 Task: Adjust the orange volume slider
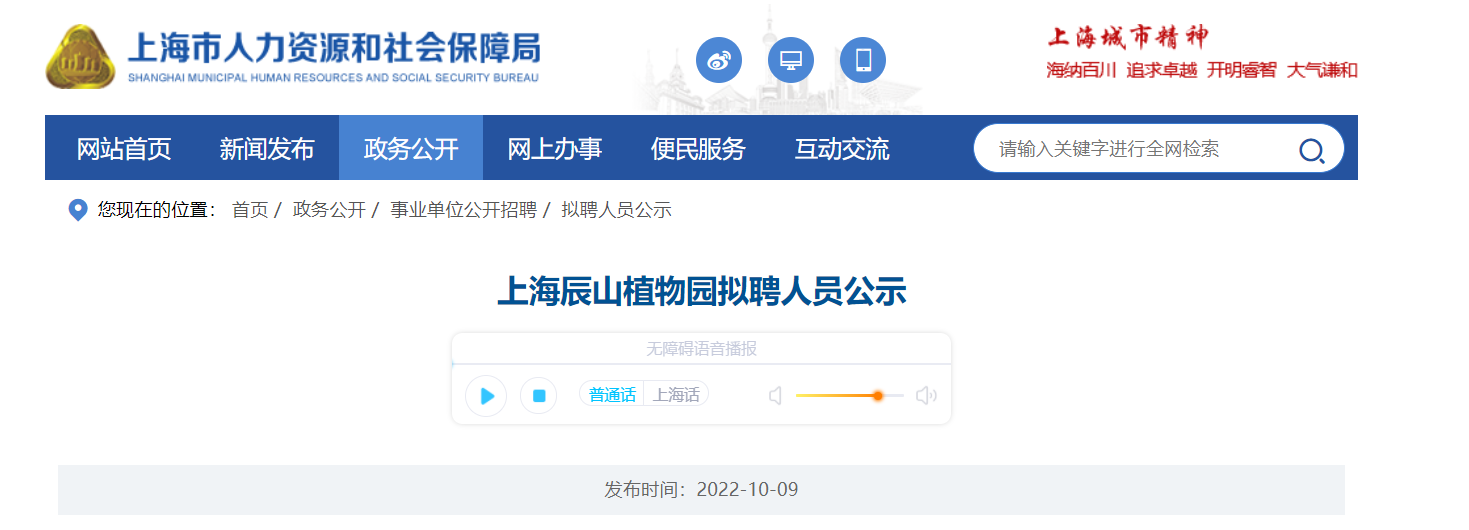click(x=877, y=396)
